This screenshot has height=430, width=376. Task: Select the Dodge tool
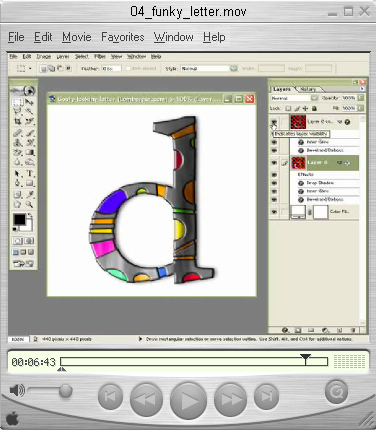(x=29, y=162)
